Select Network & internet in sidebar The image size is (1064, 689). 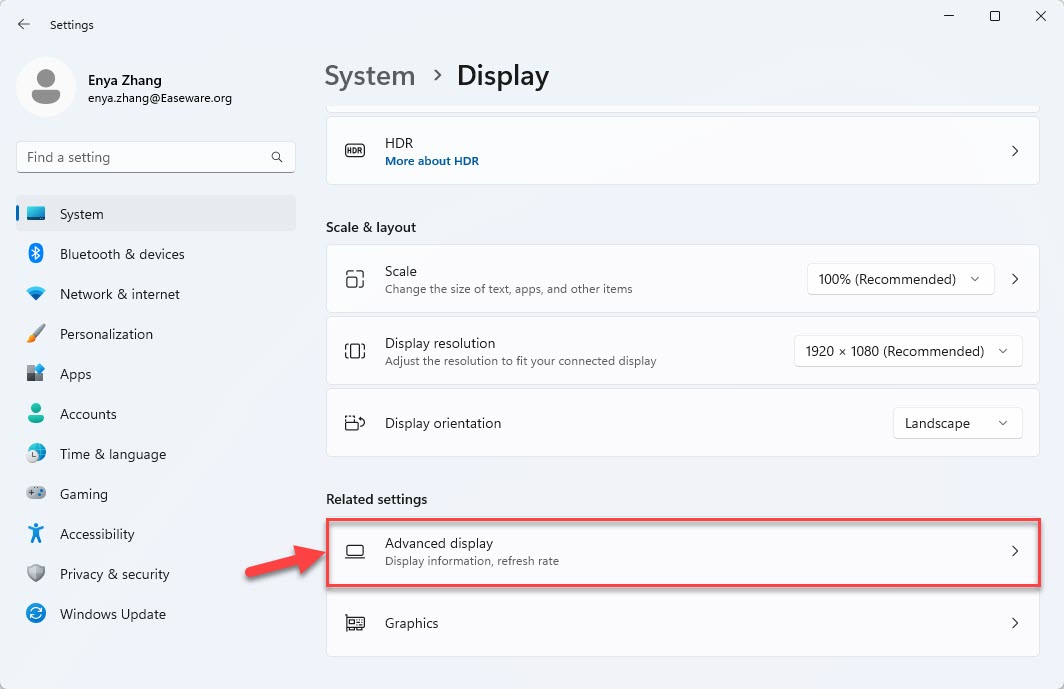click(156, 294)
